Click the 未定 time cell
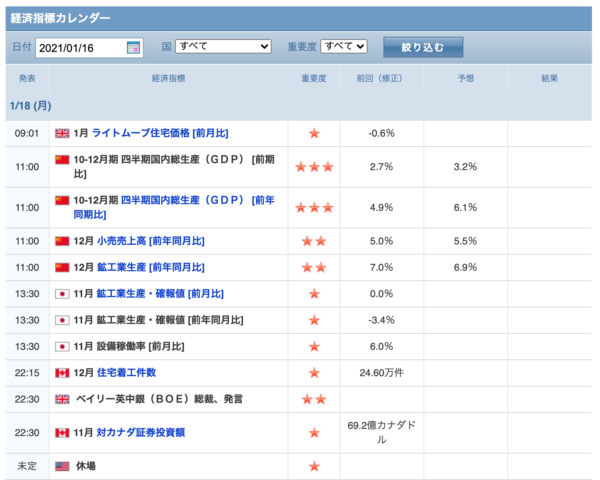This screenshot has width=600, height=480. (x=27, y=466)
